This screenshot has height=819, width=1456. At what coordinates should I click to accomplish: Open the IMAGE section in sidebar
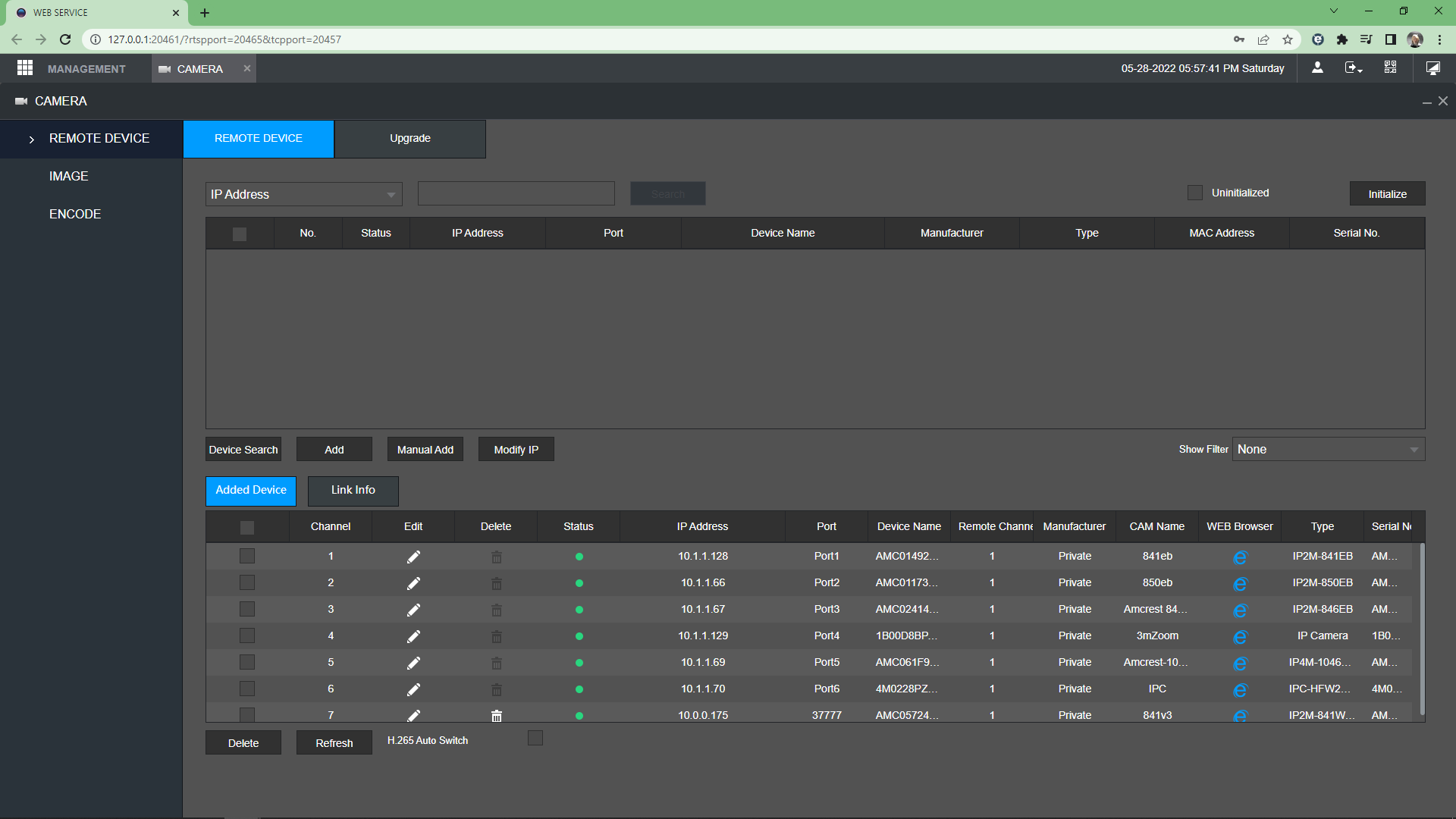pyautogui.click(x=68, y=176)
